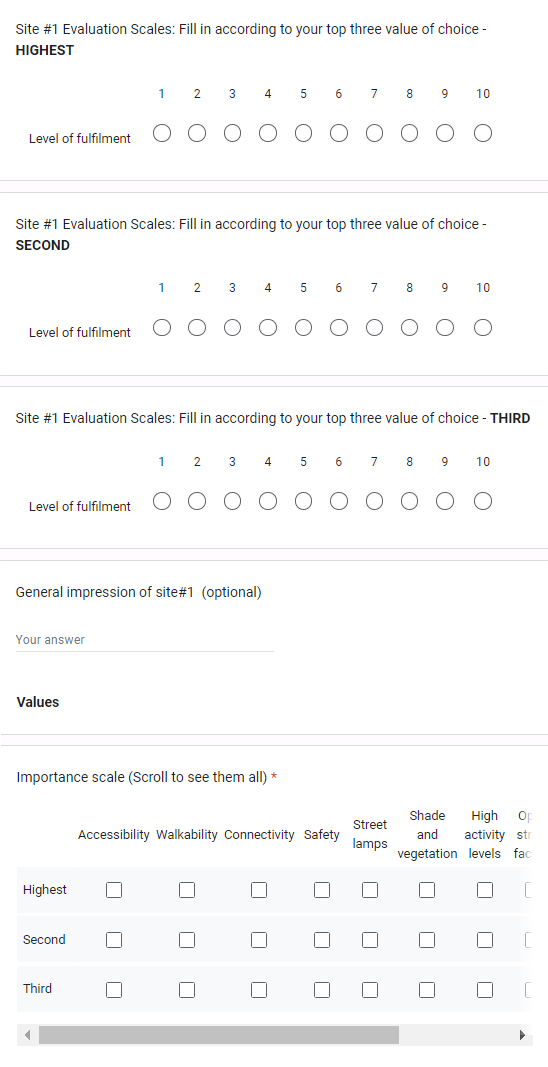This screenshot has height=1067, width=548.
Task: Check Walkability in the Second row
Action: pos(187,940)
